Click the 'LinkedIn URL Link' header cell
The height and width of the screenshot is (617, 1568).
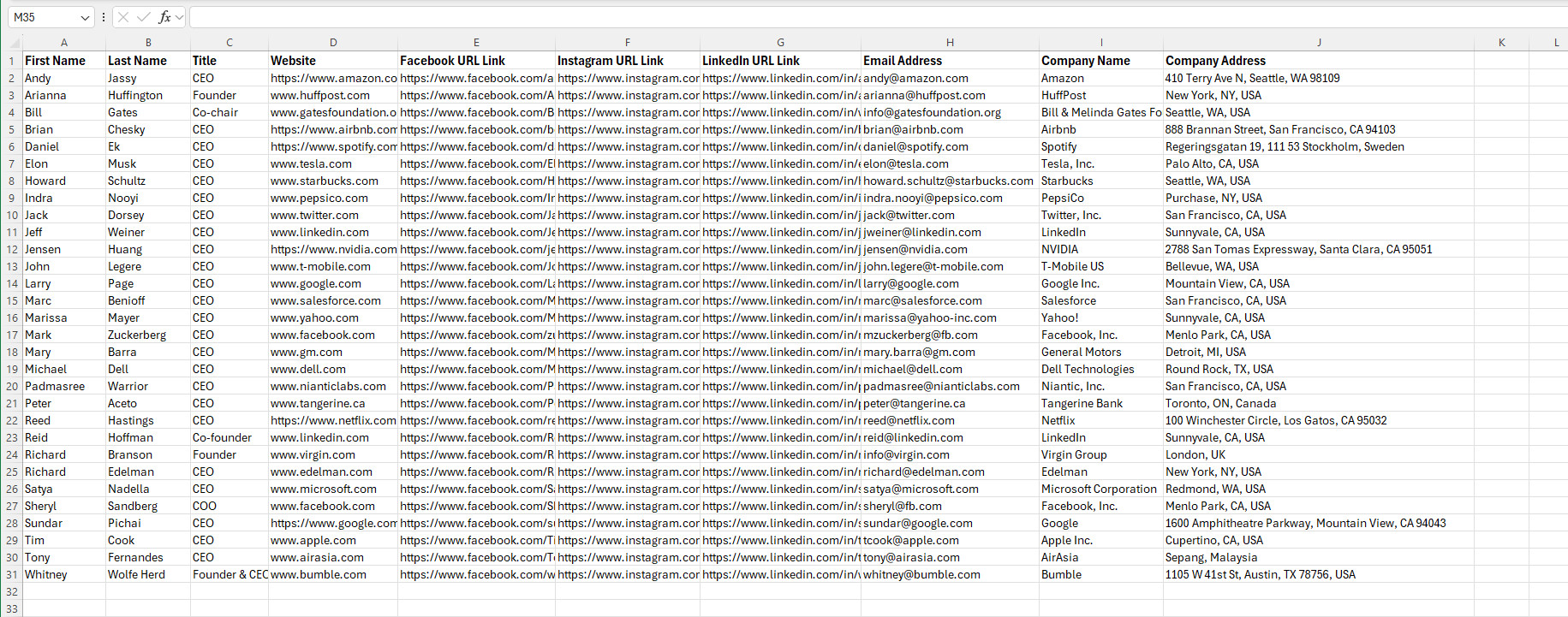[780, 61]
